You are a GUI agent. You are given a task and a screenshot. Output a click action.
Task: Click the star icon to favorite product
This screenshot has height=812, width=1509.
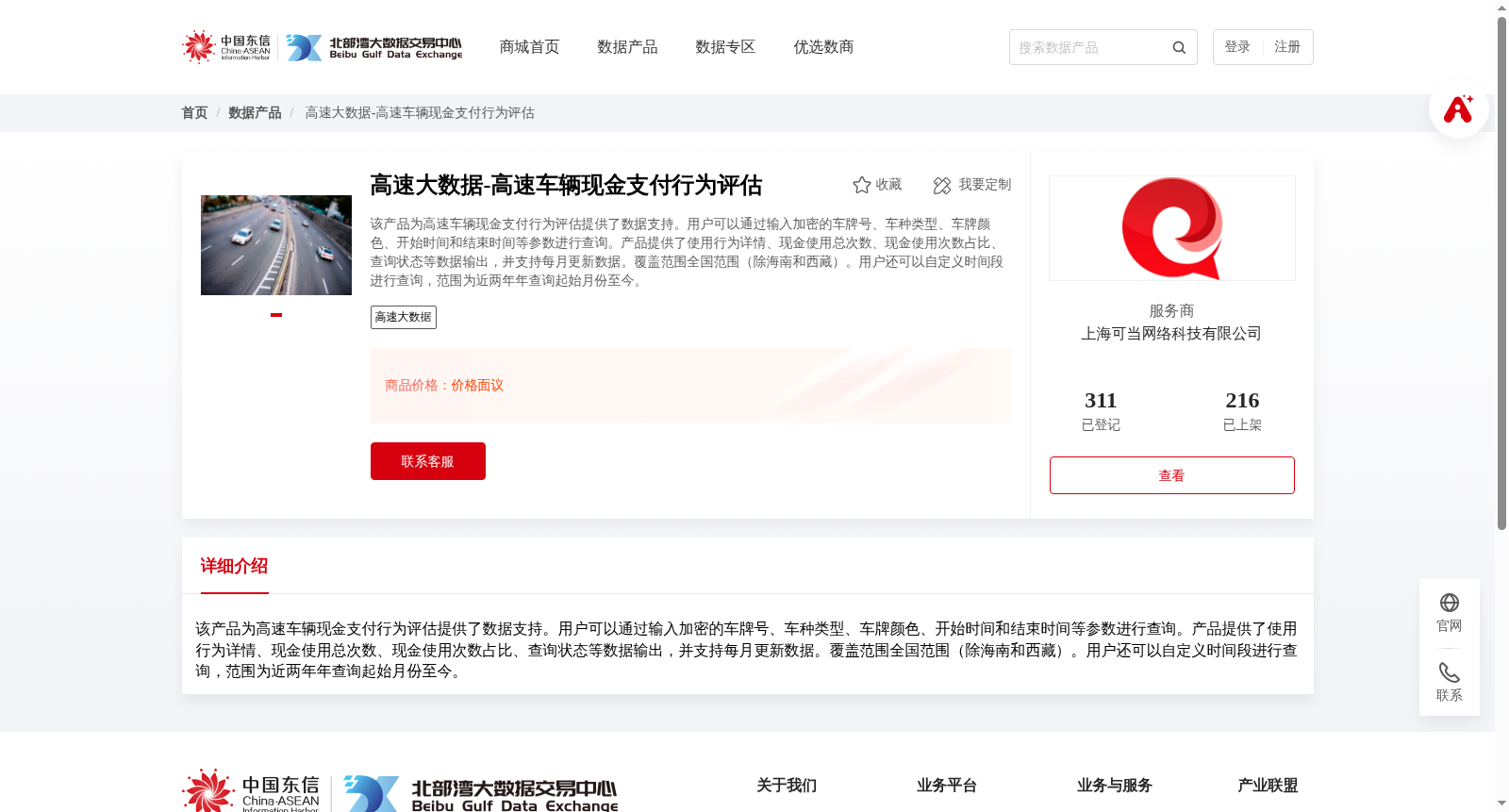coord(861,185)
